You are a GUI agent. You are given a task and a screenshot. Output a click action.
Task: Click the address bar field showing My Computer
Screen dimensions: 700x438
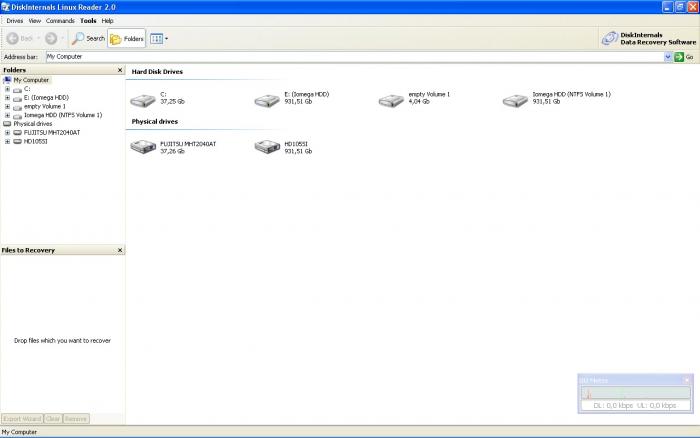coord(355,57)
